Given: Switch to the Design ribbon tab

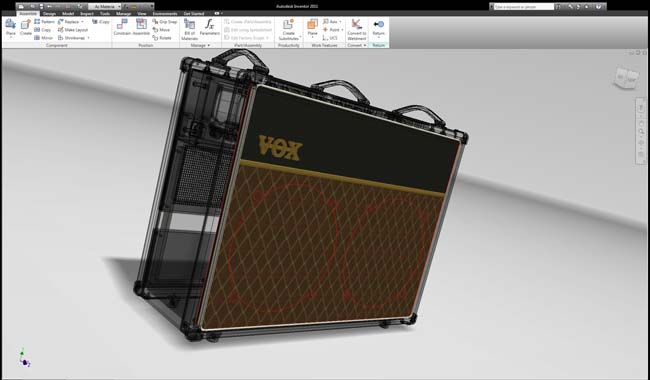Looking at the screenshot, I should [x=49, y=14].
